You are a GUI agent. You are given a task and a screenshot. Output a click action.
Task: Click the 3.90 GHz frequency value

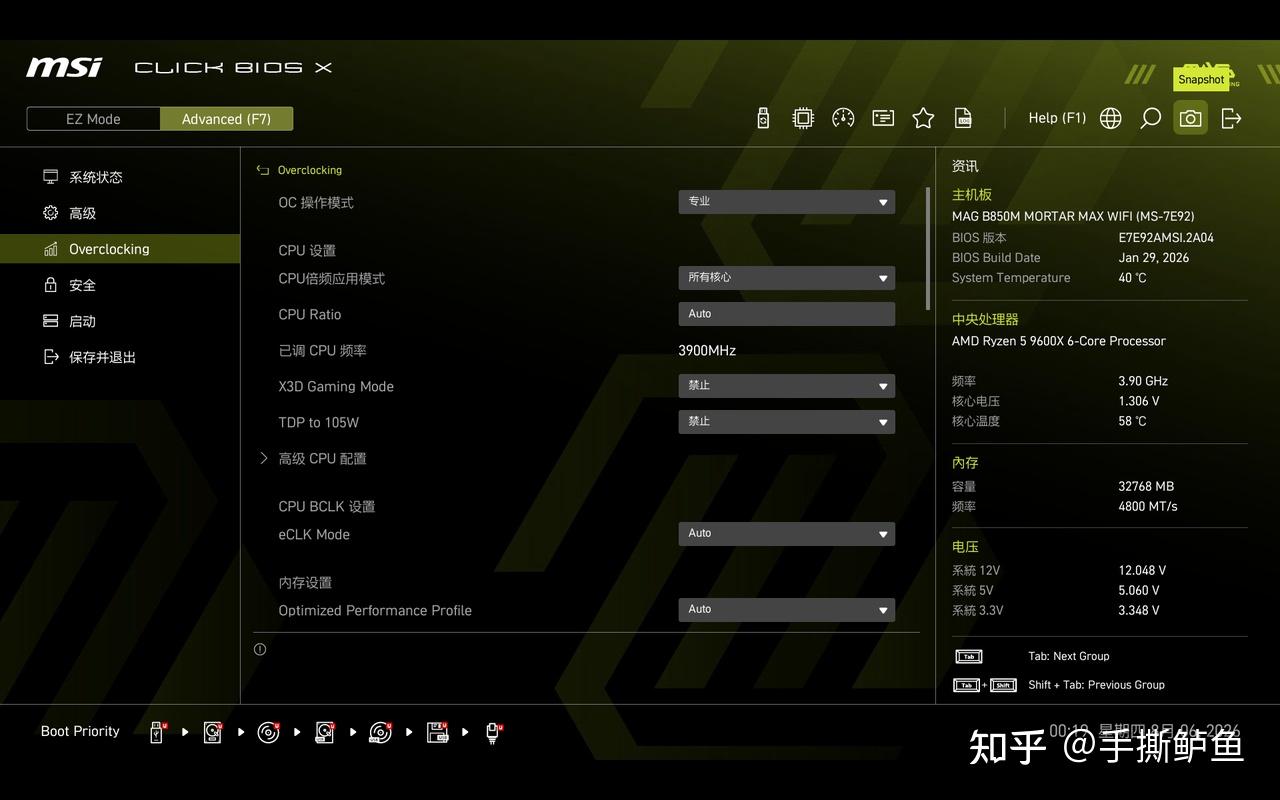1143,381
